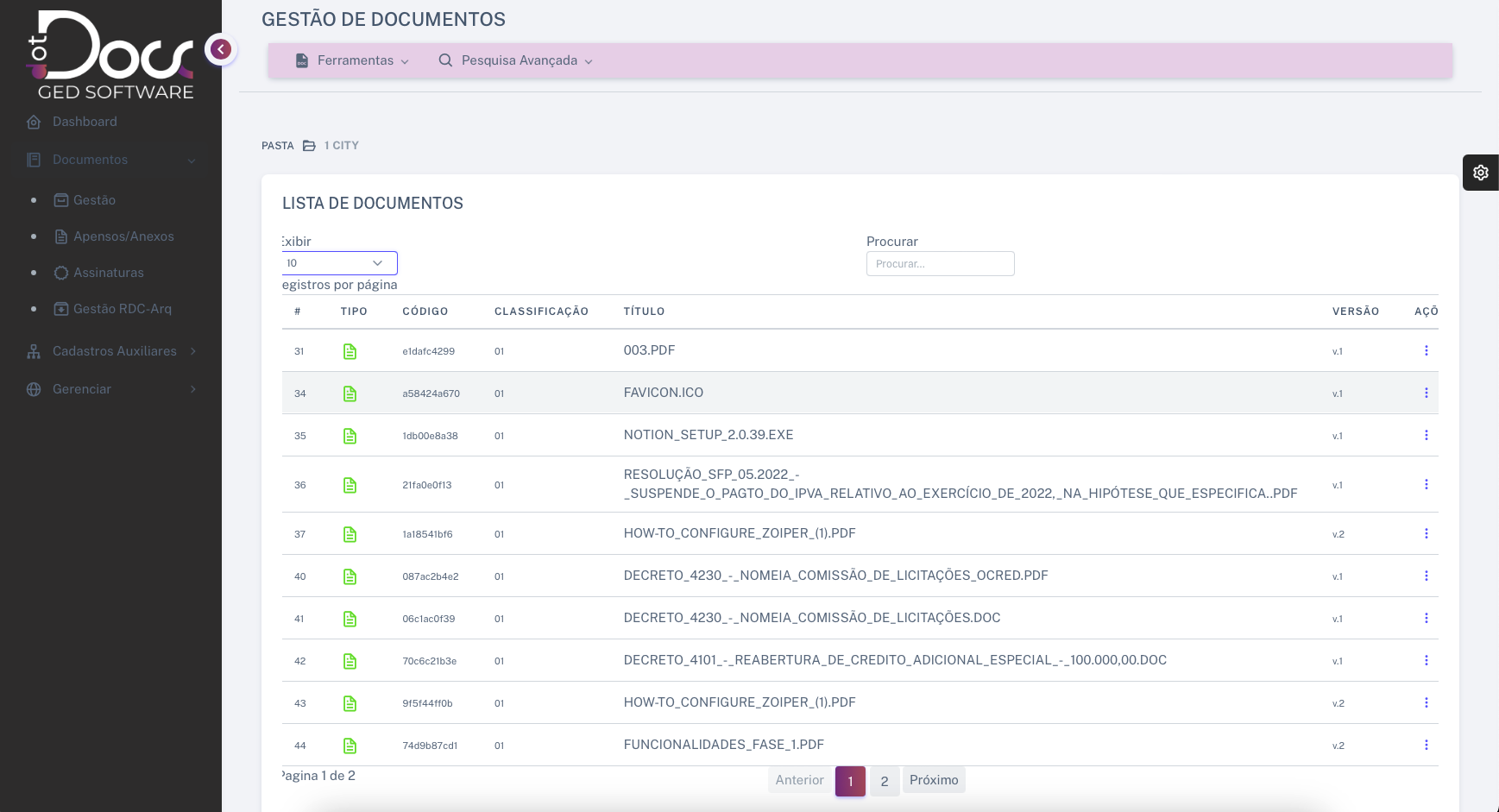Open the records per page selector
The height and width of the screenshot is (812, 1499).
point(339,263)
